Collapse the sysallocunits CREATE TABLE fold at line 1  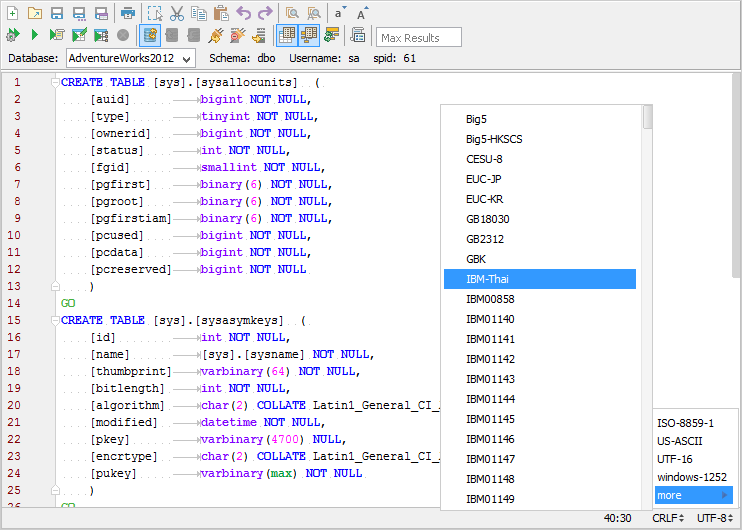click(x=55, y=83)
